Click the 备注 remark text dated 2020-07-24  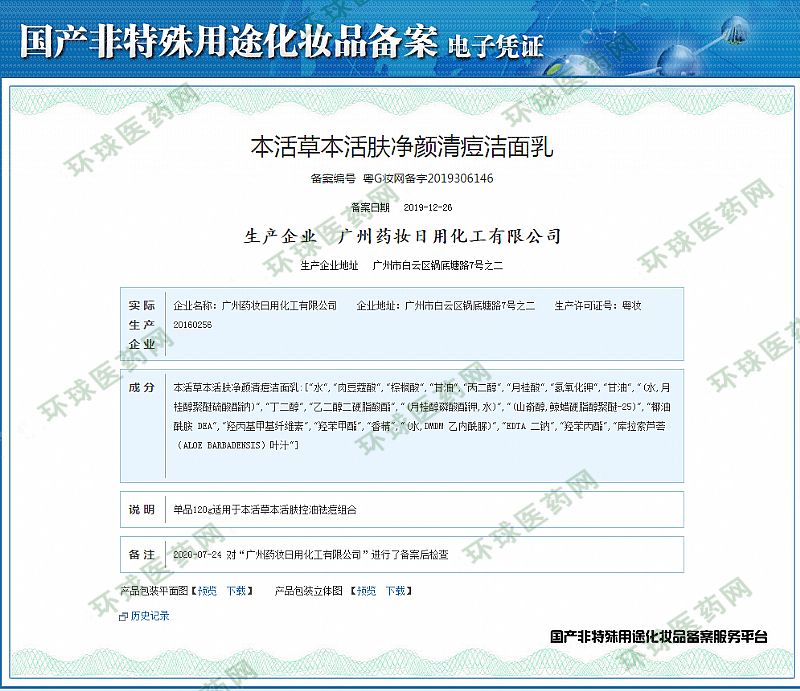click(x=310, y=553)
